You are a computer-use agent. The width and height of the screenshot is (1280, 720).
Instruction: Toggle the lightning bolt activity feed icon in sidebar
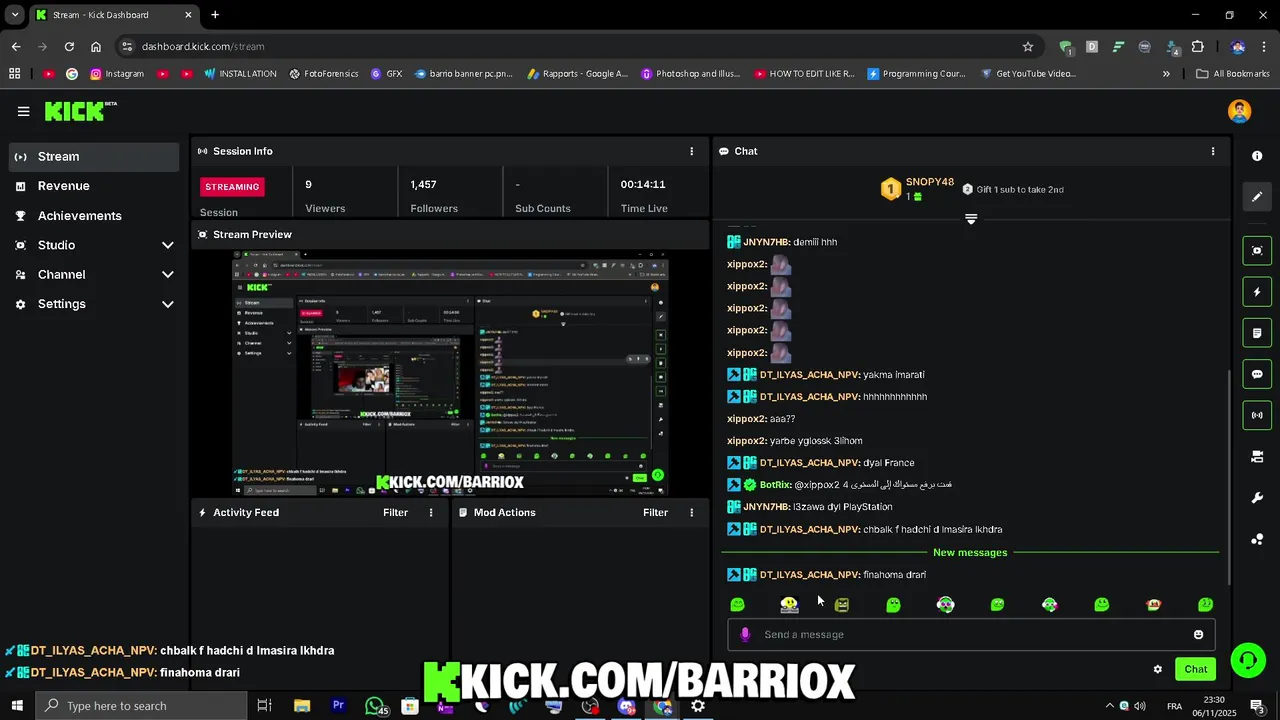pyautogui.click(x=1257, y=292)
